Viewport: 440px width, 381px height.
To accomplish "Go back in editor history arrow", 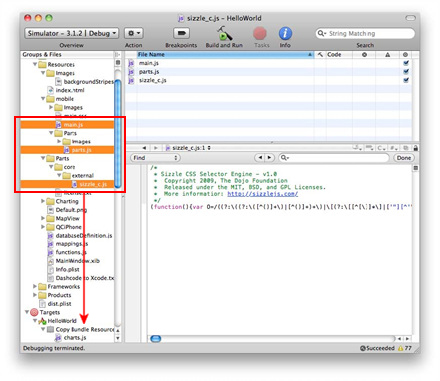I will 144,148.
